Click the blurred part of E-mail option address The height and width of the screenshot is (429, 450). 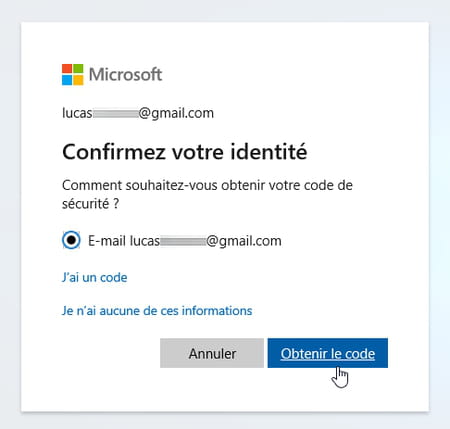(183, 241)
